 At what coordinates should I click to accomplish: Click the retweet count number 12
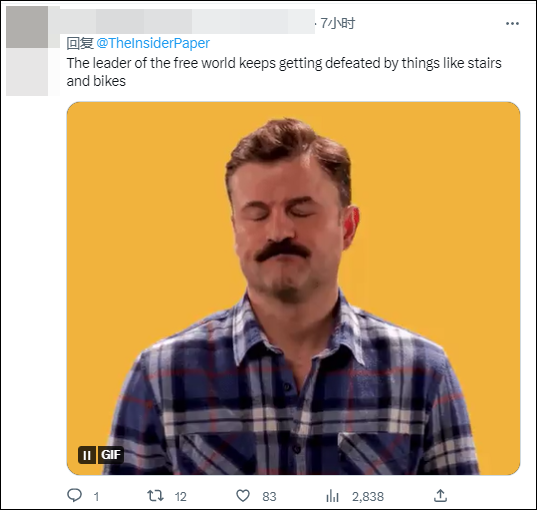180,497
